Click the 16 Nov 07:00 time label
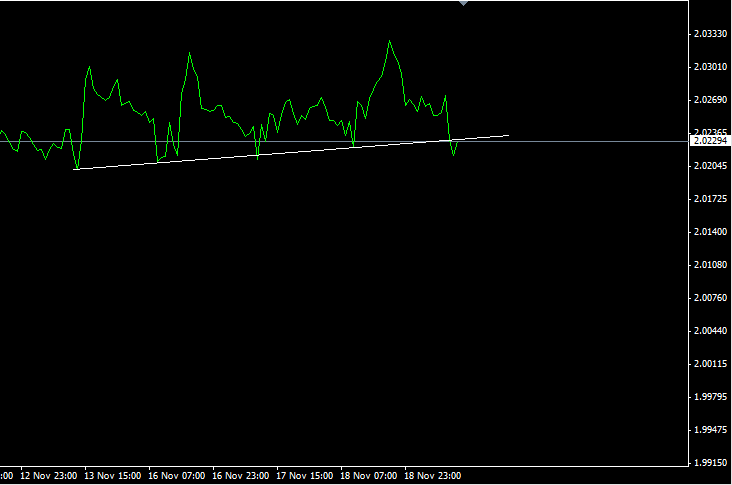 (176, 476)
